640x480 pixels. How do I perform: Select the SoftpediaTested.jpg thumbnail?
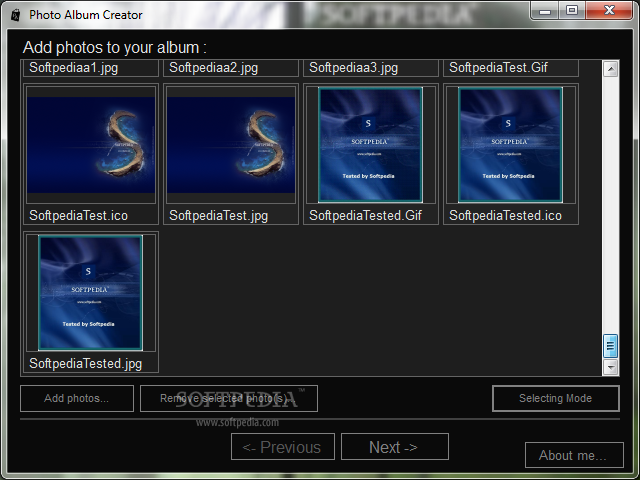click(x=91, y=292)
